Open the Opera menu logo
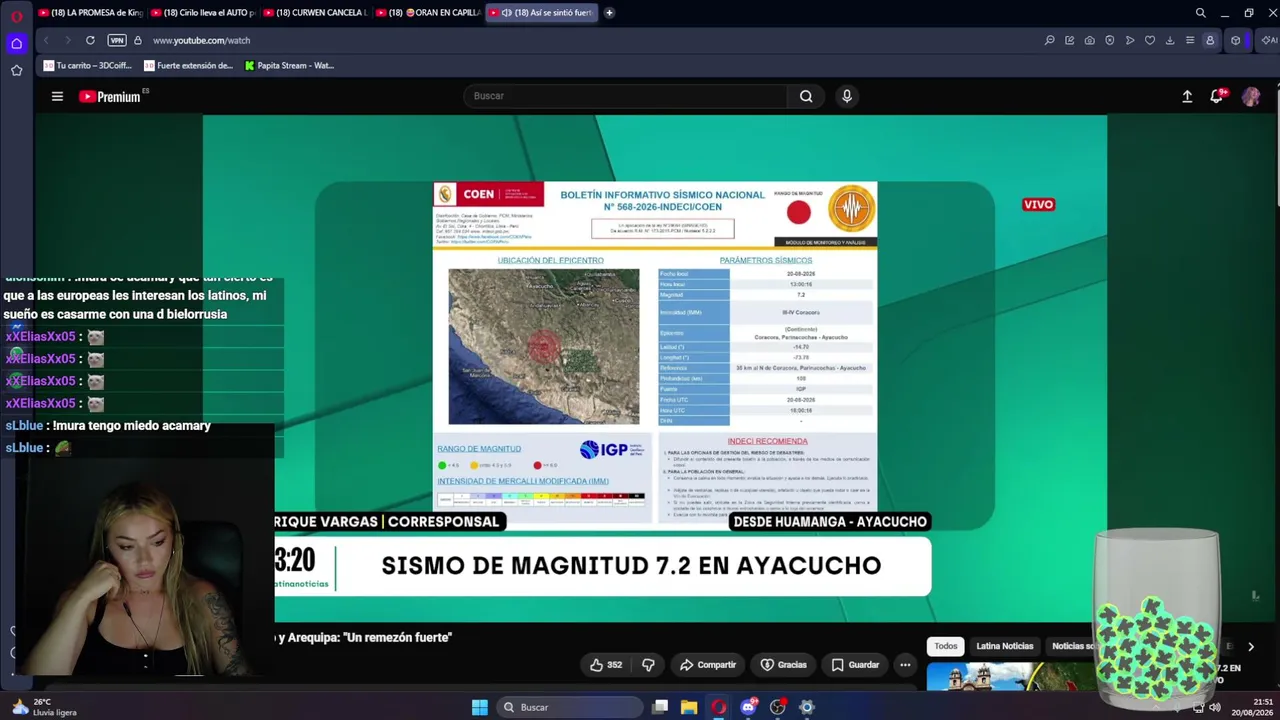The width and height of the screenshot is (1280, 720). (16, 15)
